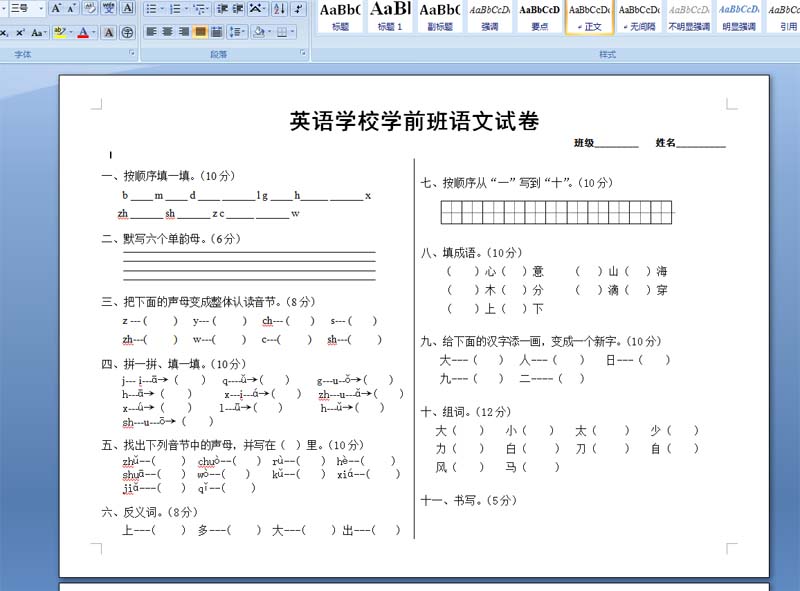The width and height of the screenshot is (800, 591).
Task: Click heading 一、按顺序填一填
Action: pyautogui.click(x=168, y=176)
